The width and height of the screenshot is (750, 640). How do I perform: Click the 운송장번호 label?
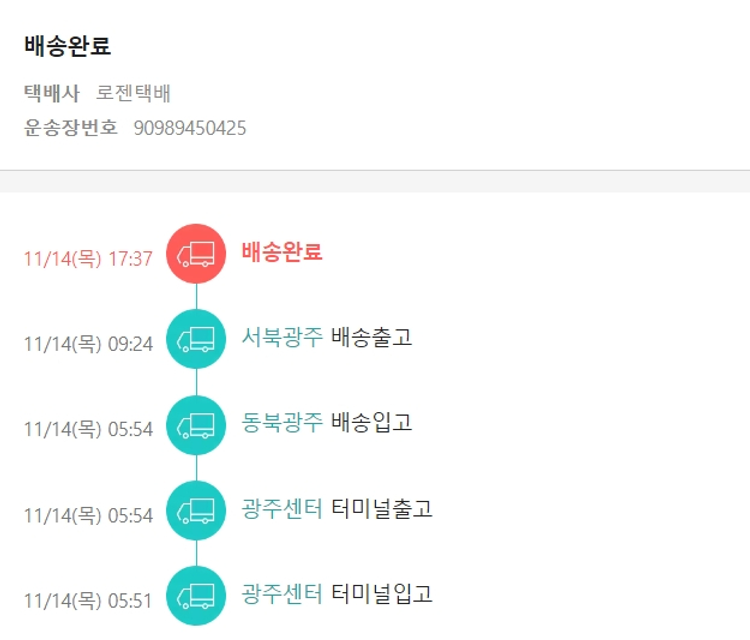pos(71,128)
